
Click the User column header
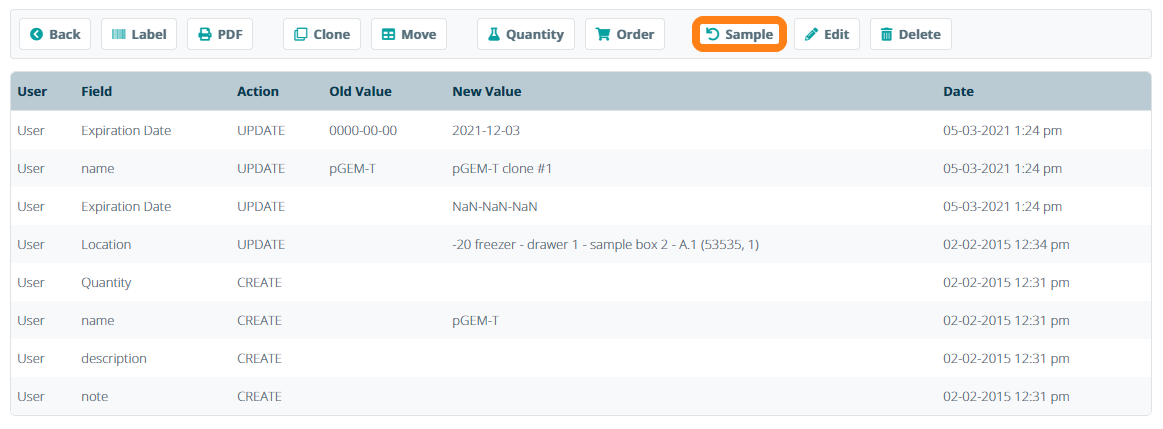click(32, 91)
